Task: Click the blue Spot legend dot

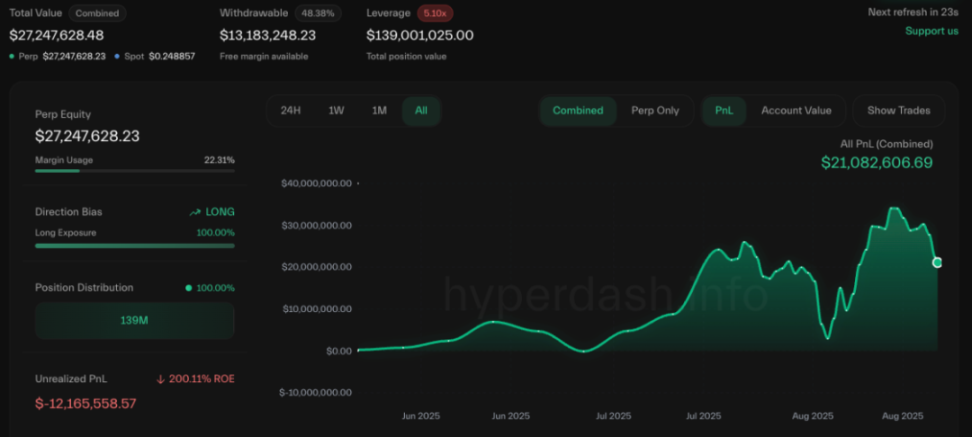Action: coord(118,56)
